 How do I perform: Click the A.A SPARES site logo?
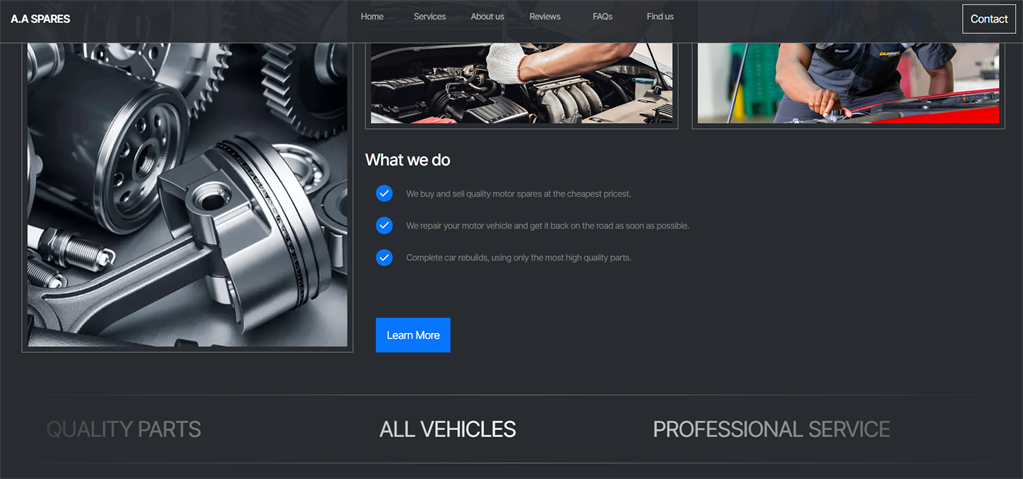pos(40,19)
